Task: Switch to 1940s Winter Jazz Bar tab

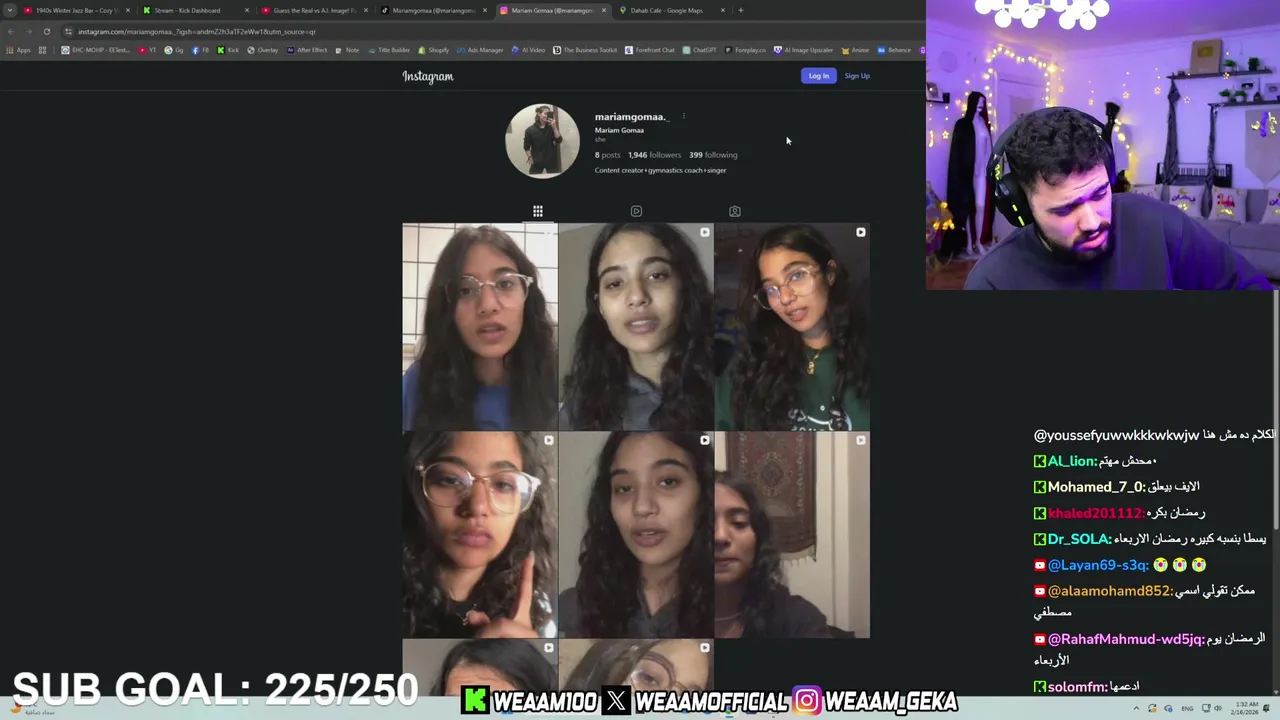Action: 75,10
